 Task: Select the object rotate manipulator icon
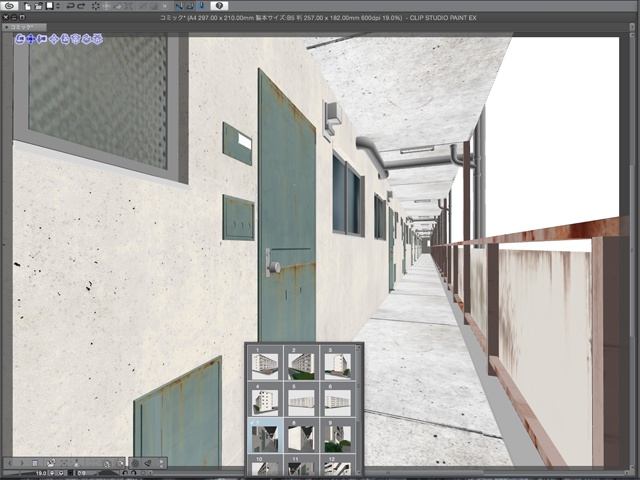(x=65, y=39)
